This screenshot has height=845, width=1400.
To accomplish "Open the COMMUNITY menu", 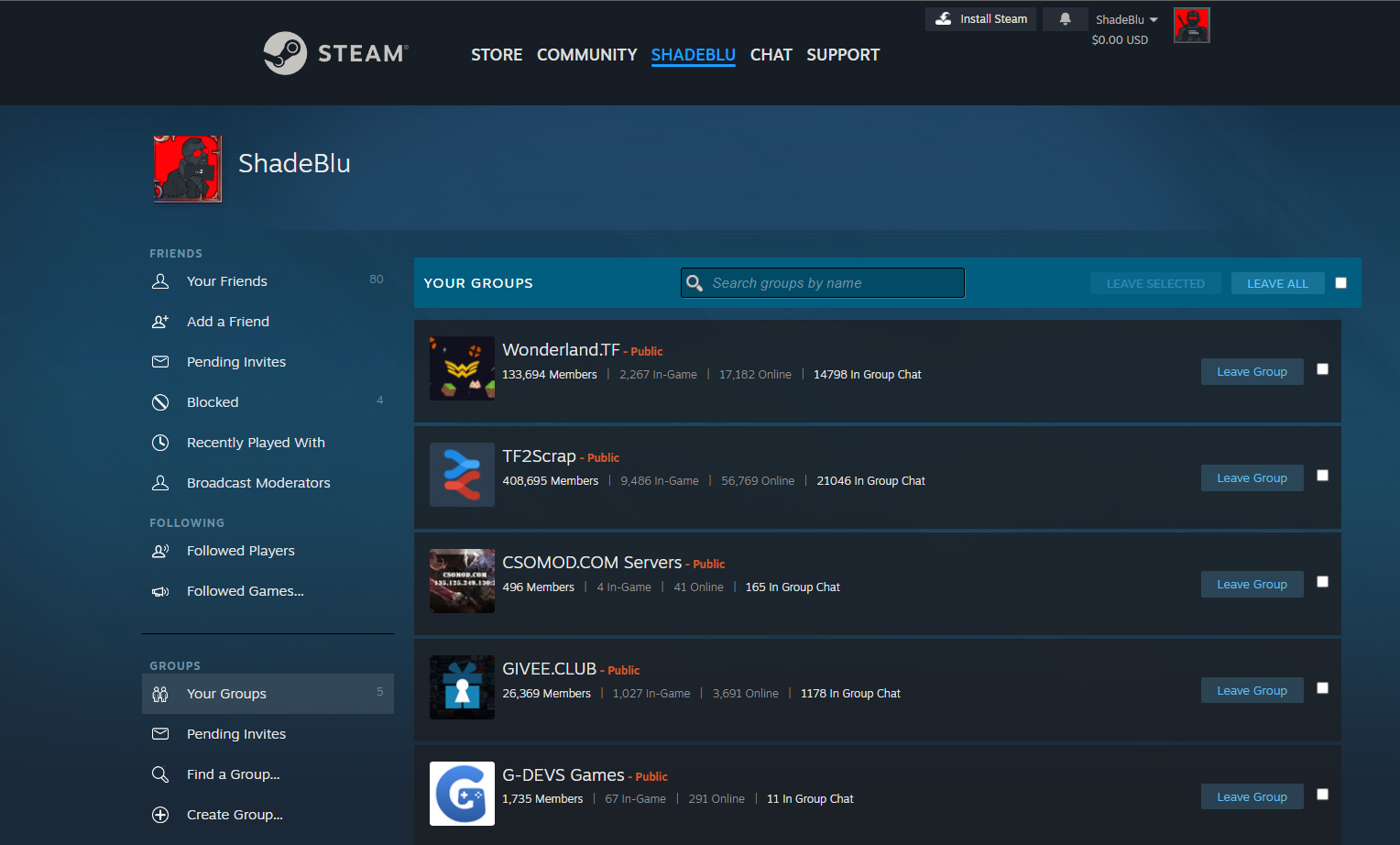I will coord(586,55).
